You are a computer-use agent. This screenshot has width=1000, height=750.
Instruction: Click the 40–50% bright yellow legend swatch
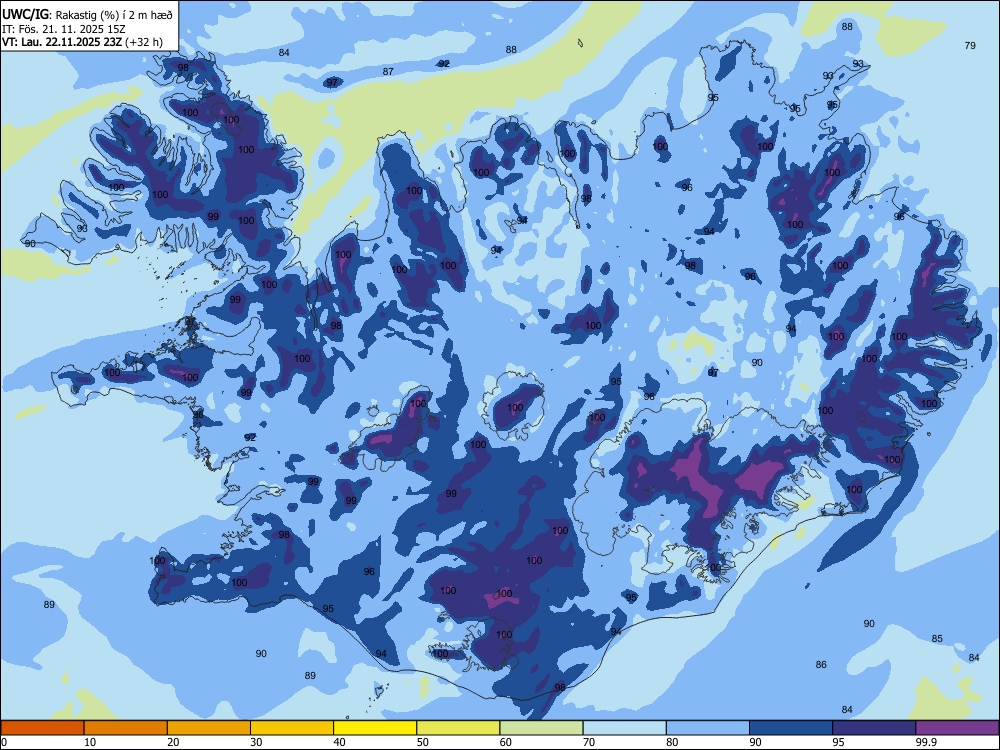375,728
